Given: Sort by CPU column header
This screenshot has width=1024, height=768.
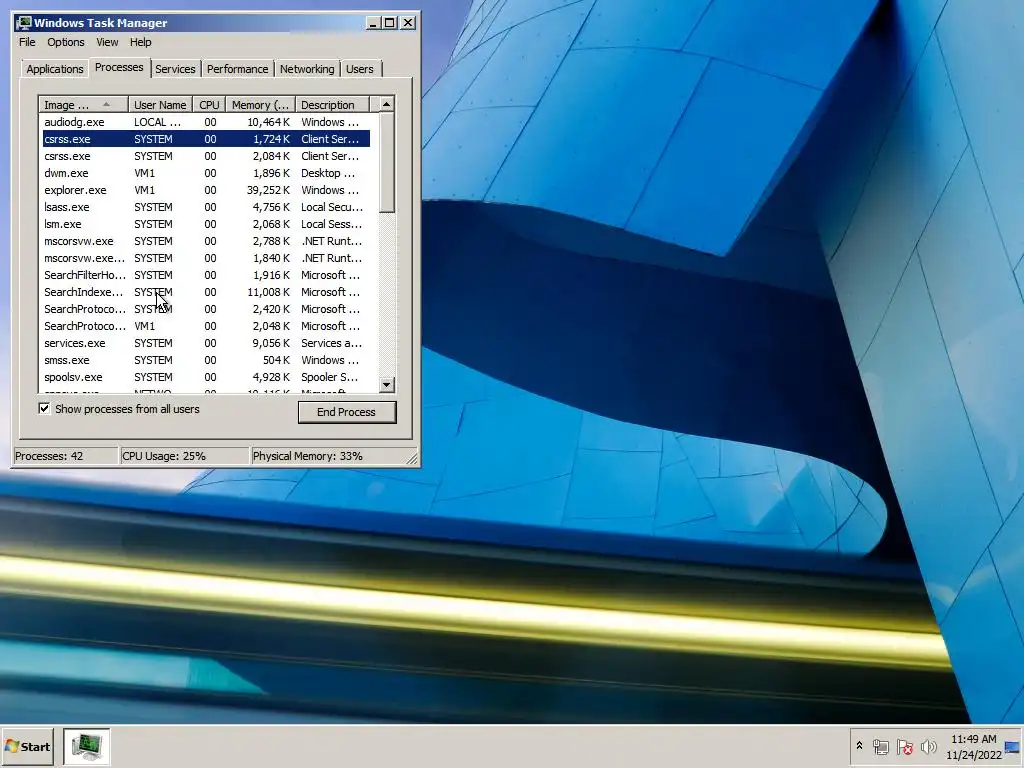Looking at the screenshot, I should [209, 105].
